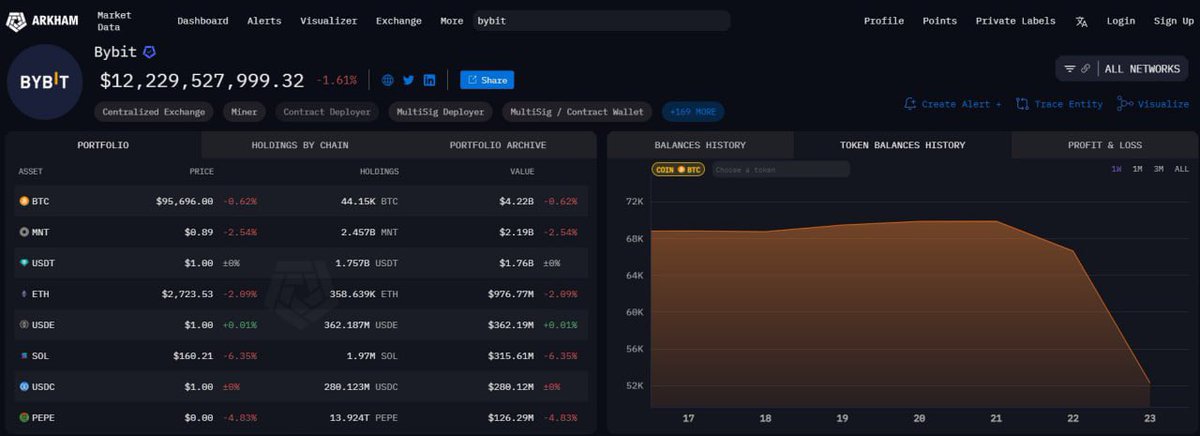Go to Alerts page

pyautogui.click(x=264, y=21)
